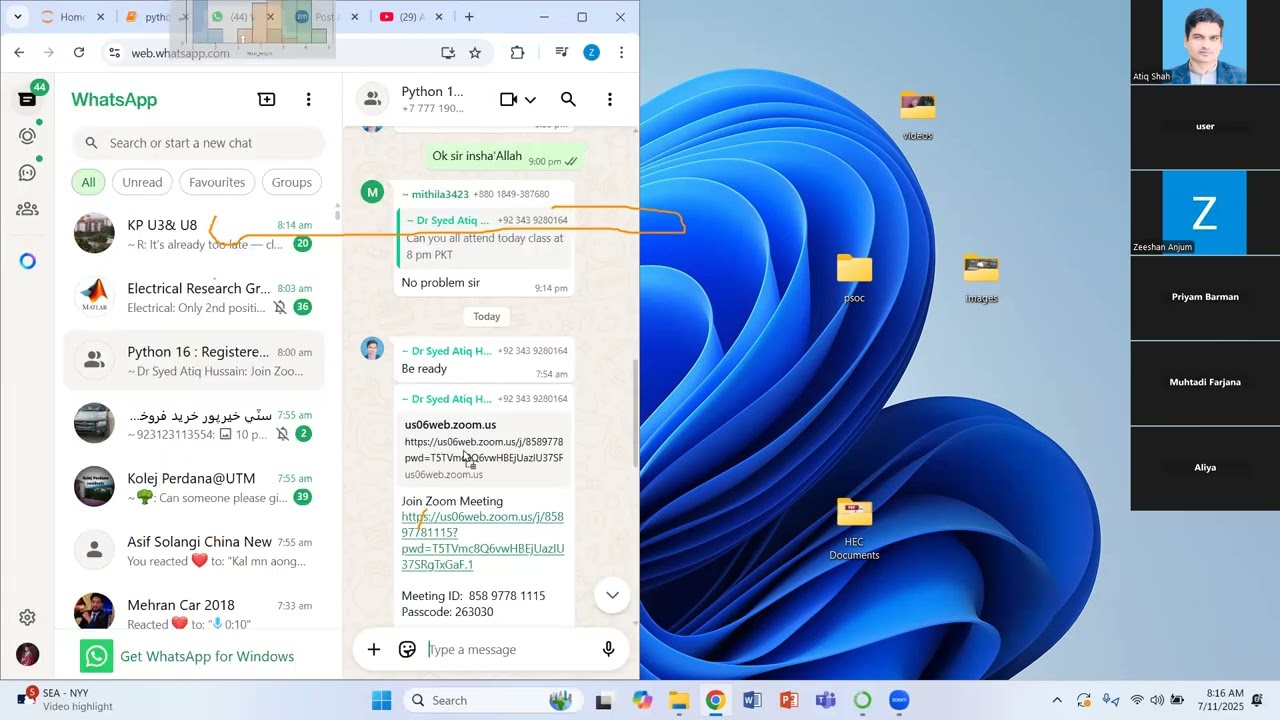
Task: Bookmark this page with the star
Action: click(475, 52)
